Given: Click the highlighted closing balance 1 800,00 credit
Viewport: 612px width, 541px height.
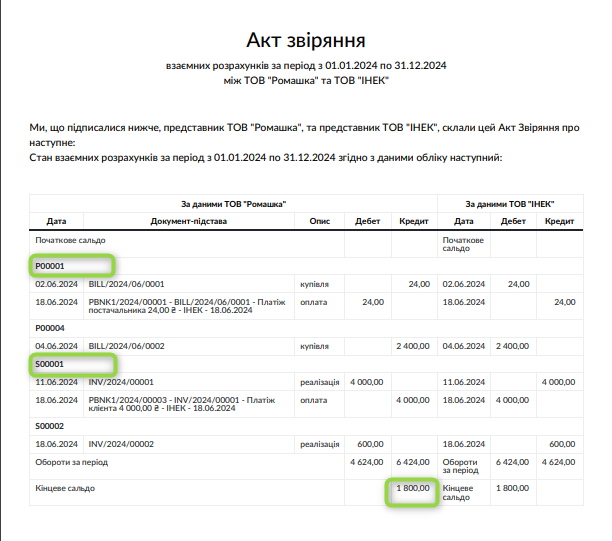Looking at the screenshot, I should 411,489.
